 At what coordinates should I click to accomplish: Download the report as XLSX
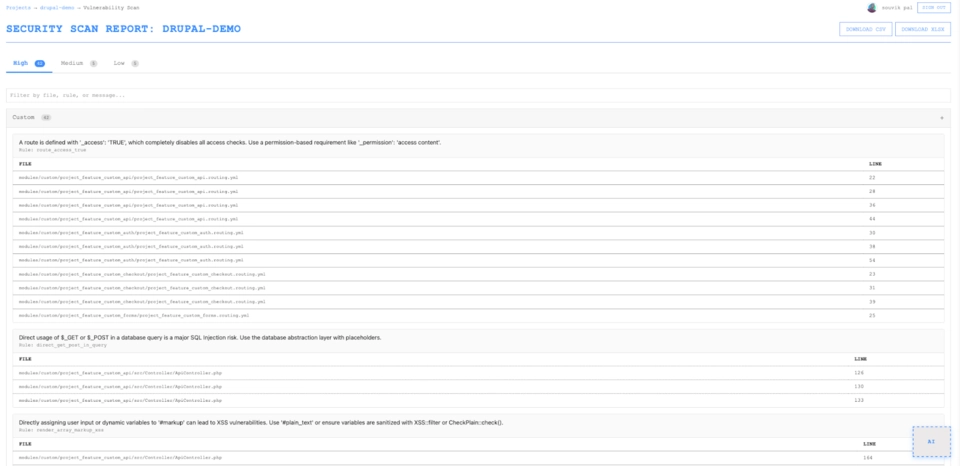coord(923,29)
